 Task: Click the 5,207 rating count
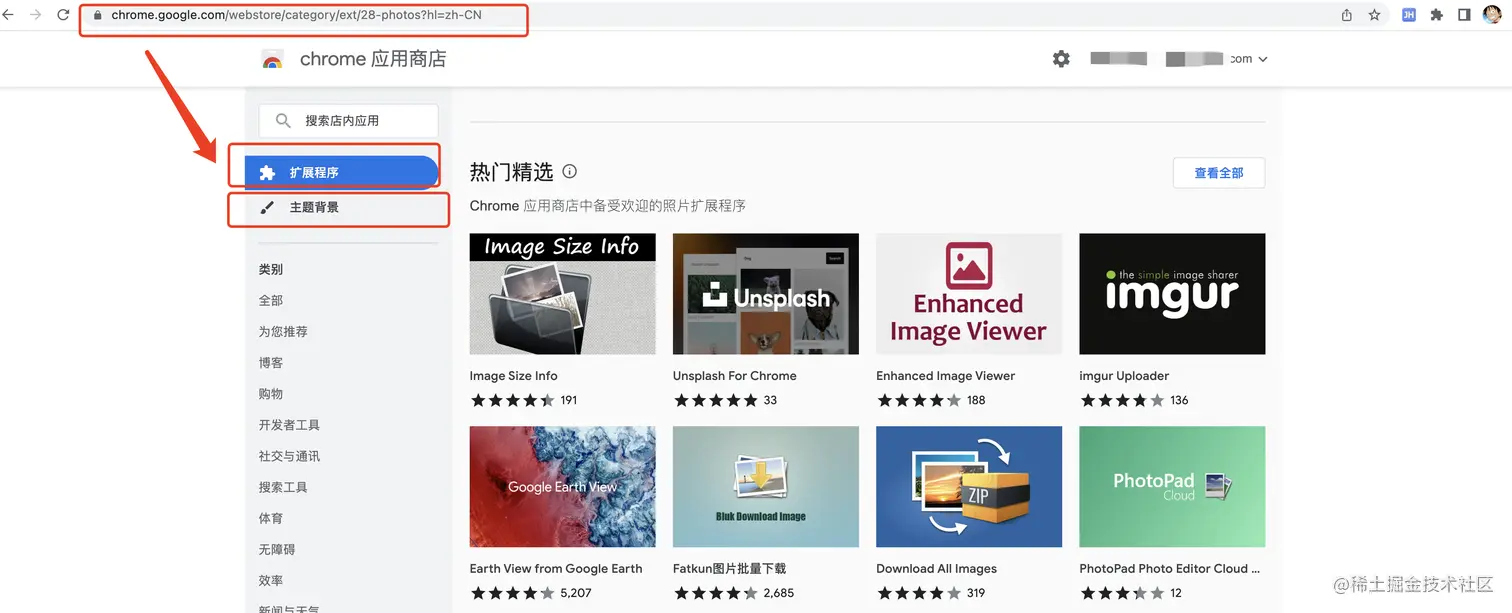(x=576, y=593)
